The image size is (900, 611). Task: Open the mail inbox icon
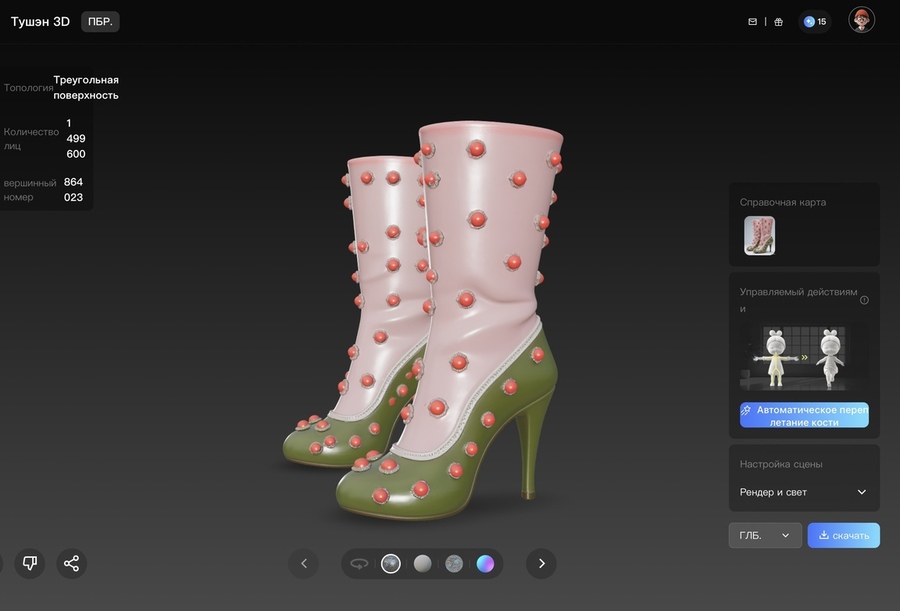click(x=753, y=21)
